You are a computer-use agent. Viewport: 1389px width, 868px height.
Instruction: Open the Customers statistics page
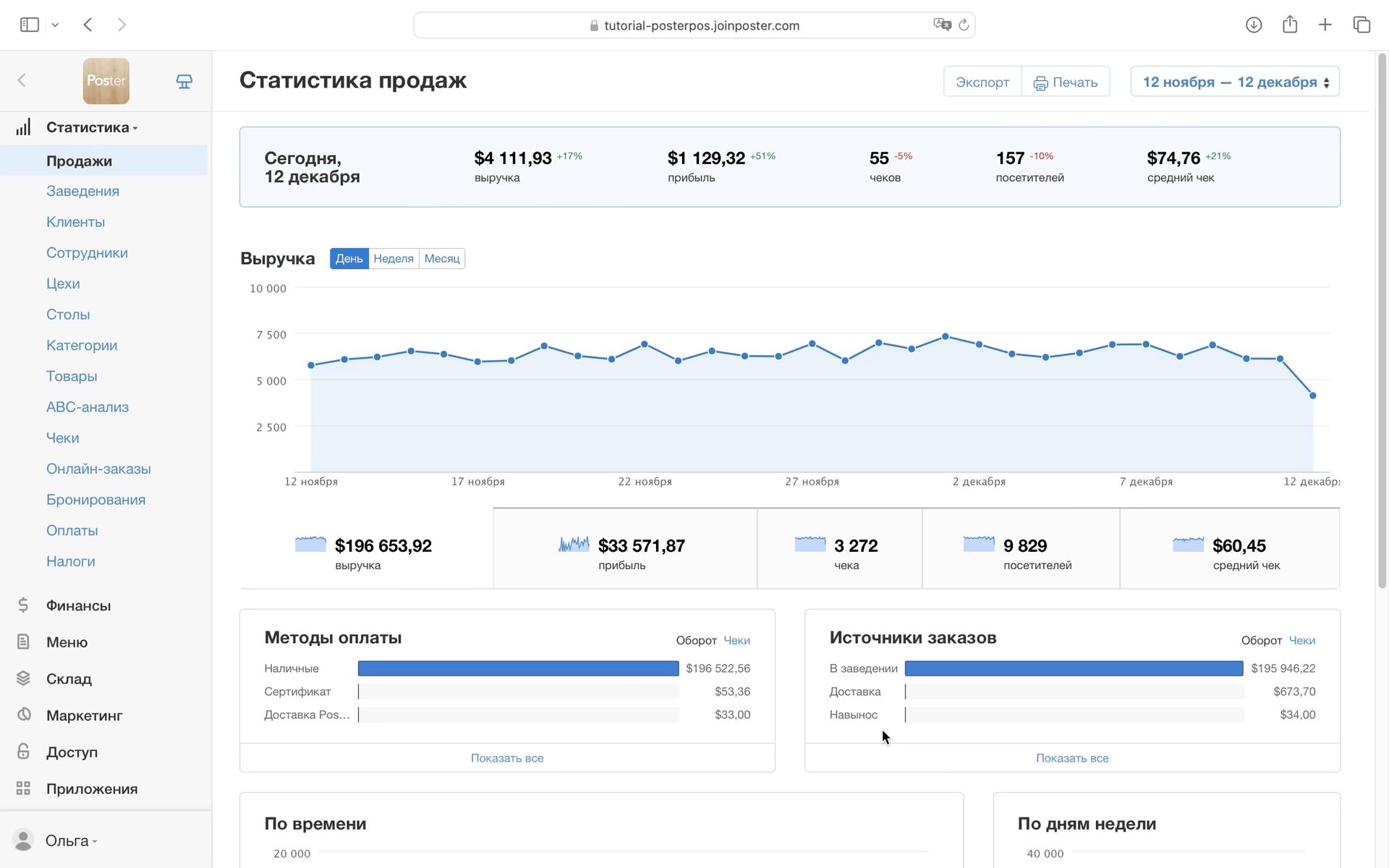click(75, 222)
